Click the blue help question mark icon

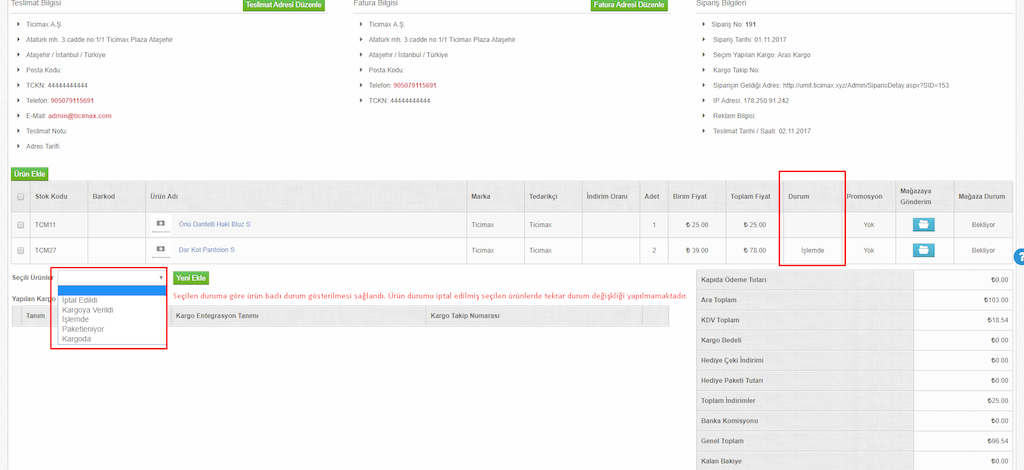[x=1019, y=257]
